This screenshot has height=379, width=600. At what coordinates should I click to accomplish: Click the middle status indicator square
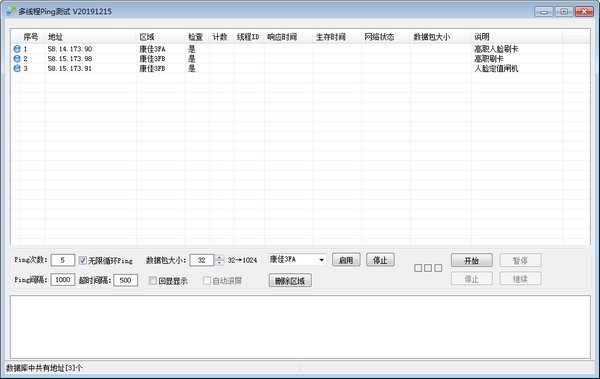click(x=428, y=268)
